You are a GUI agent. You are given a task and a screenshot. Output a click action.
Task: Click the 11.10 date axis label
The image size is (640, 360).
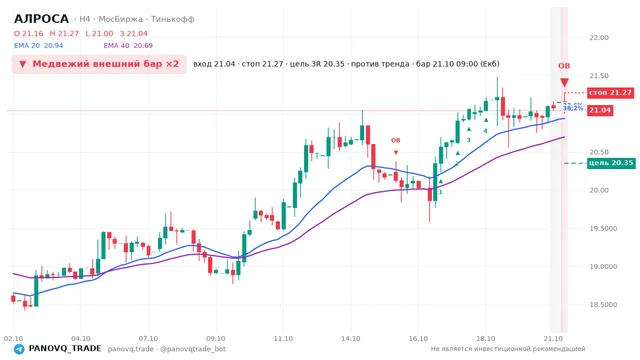click(283, 339)
